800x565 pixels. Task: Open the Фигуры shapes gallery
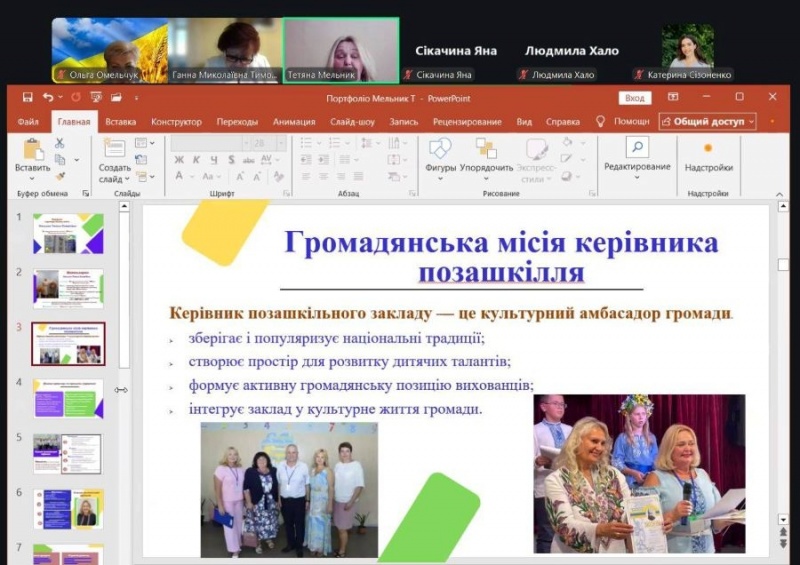point(440,150)
